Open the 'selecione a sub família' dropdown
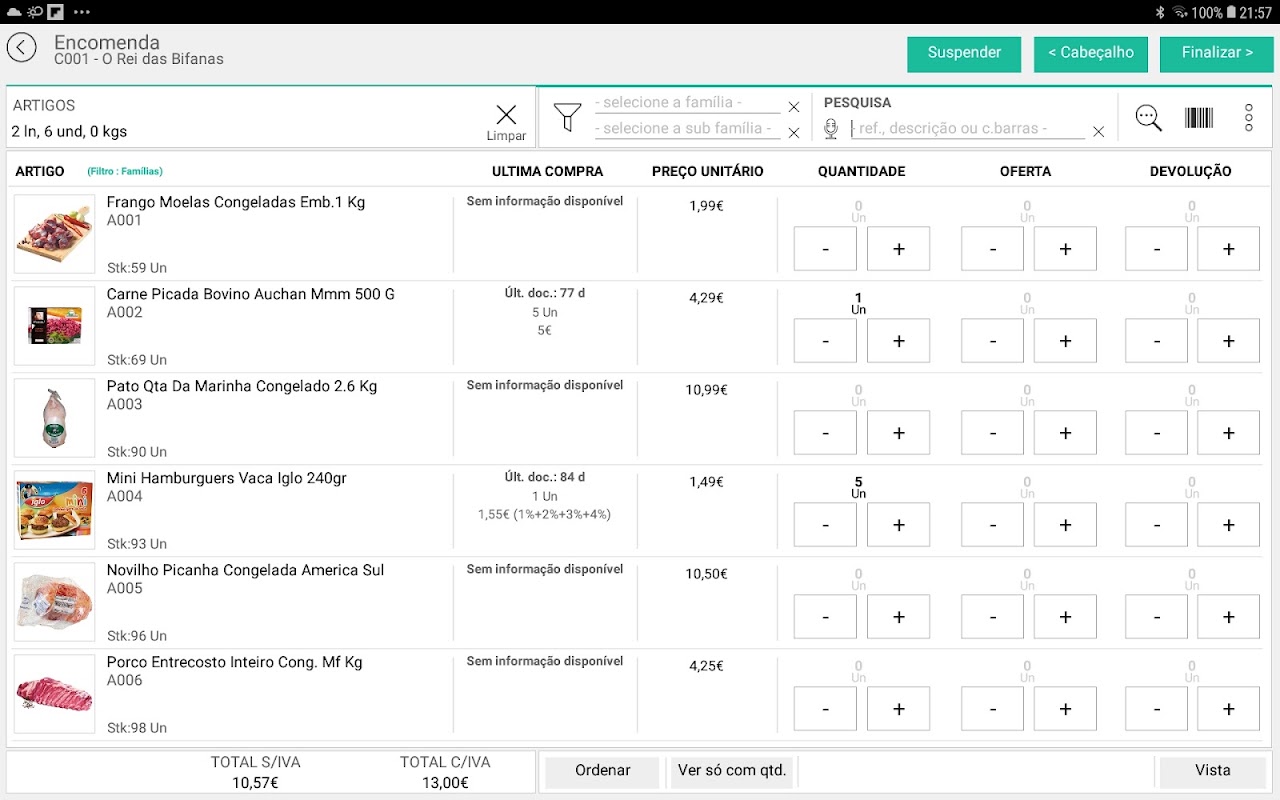The height and width of the screenshot is (800, 1280). click(687, 129)
